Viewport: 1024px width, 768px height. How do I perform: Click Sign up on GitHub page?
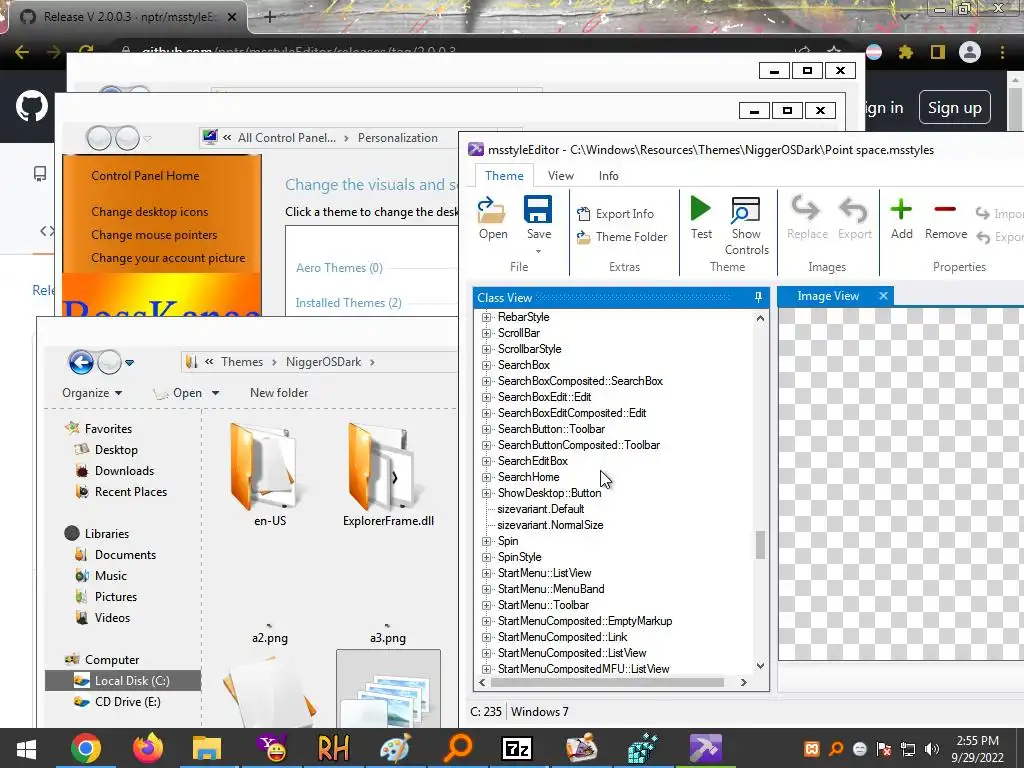tap(955, 108)
